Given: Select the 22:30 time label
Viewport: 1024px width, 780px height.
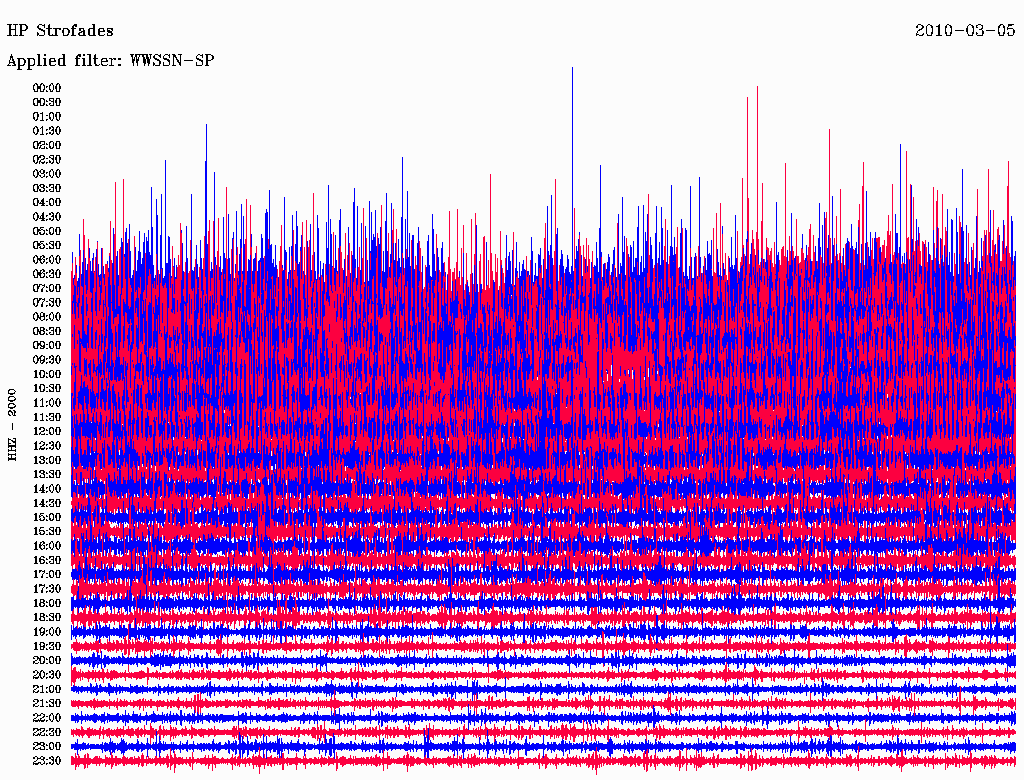Looking at the screenshot, I should (47, 732).
